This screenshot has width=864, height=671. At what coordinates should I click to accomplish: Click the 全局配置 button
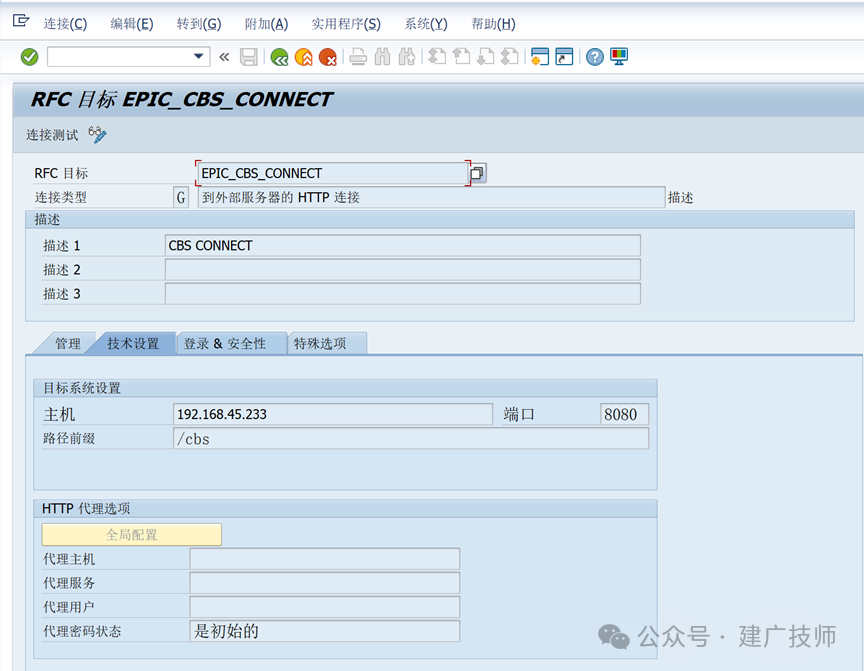(132, 534)
